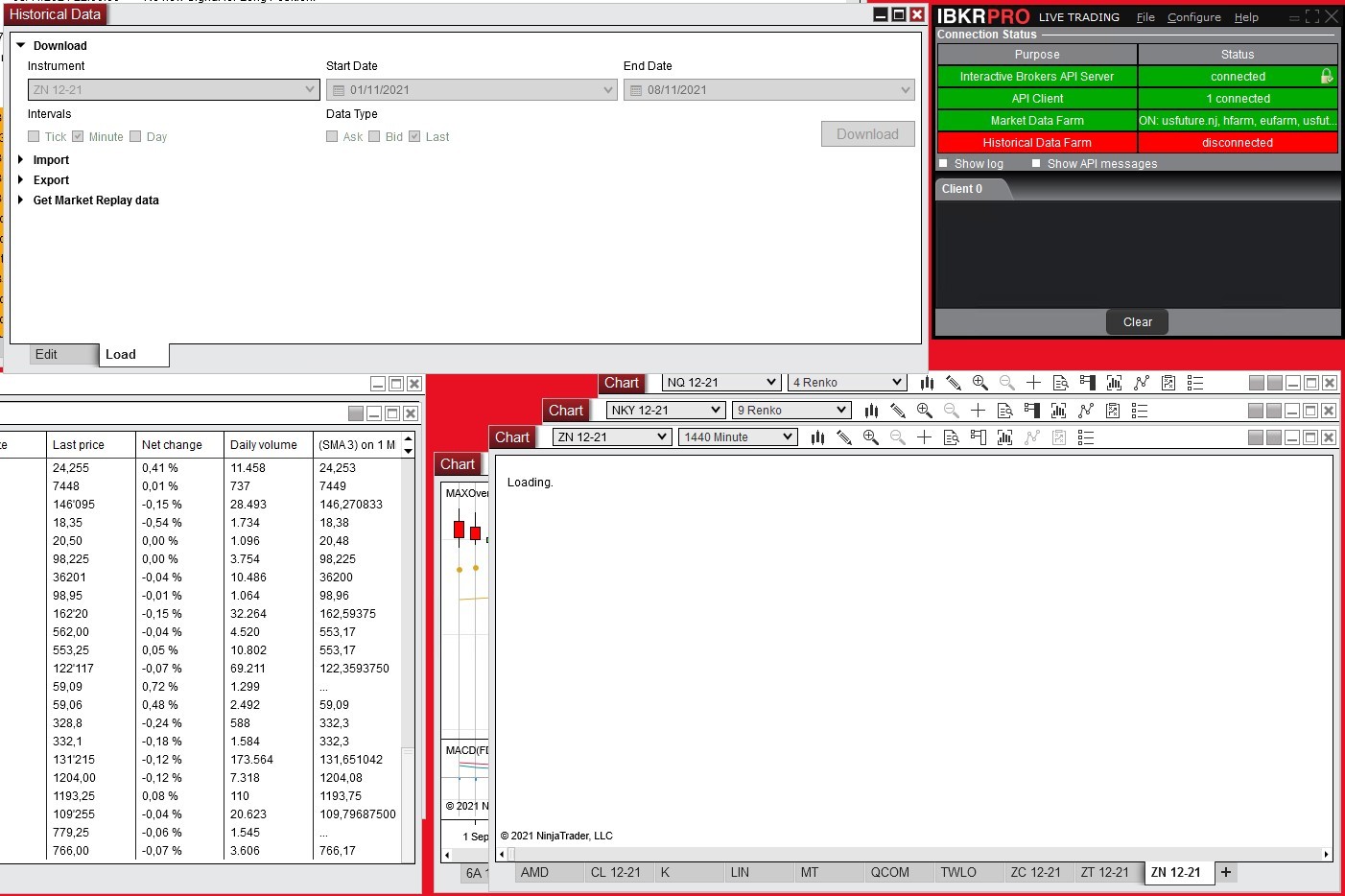Open data box on ZN 12-21 chart
Viewport: 1345px width, 896px height.
[951, 437]
